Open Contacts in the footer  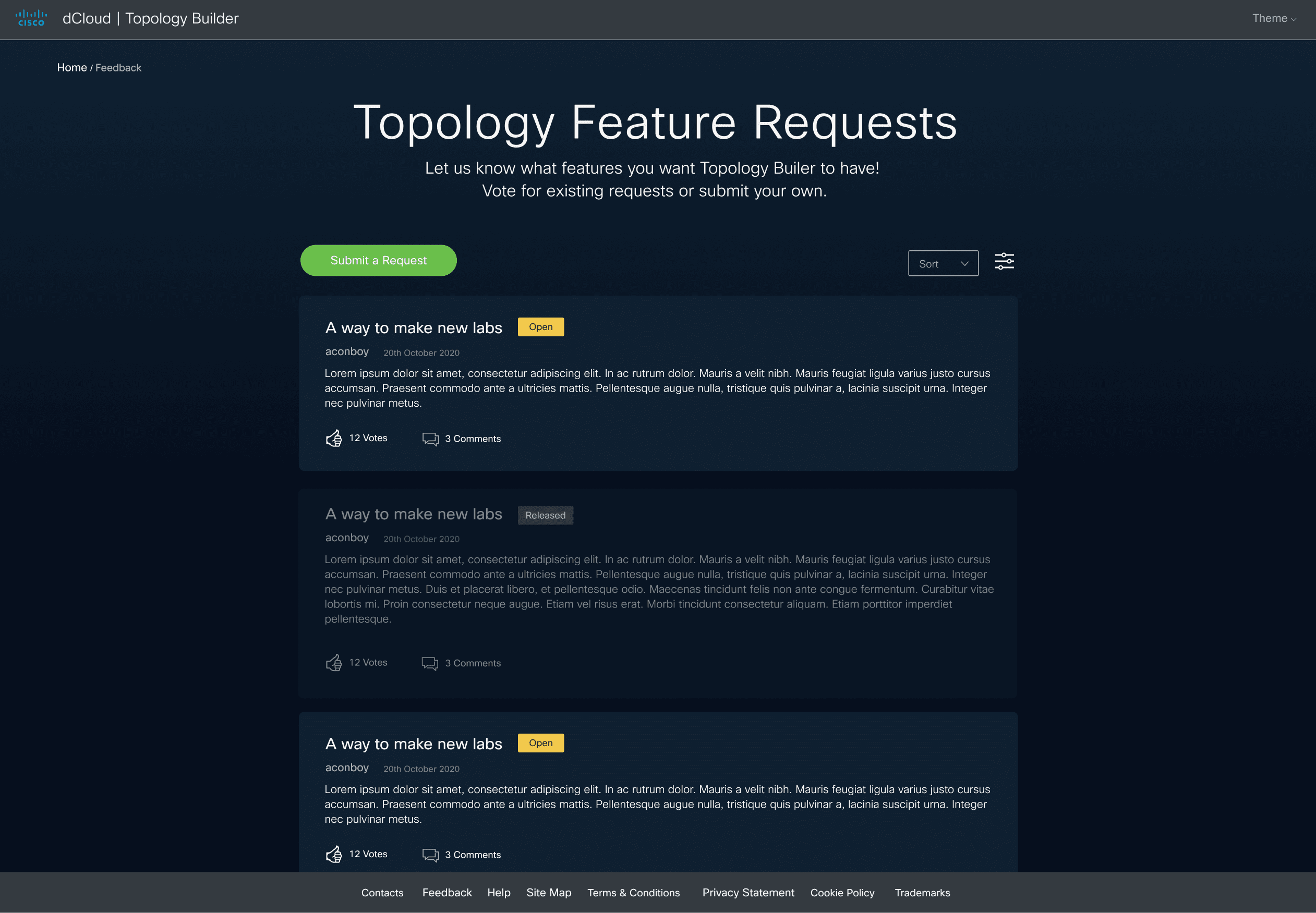click(x=382, y=893)
